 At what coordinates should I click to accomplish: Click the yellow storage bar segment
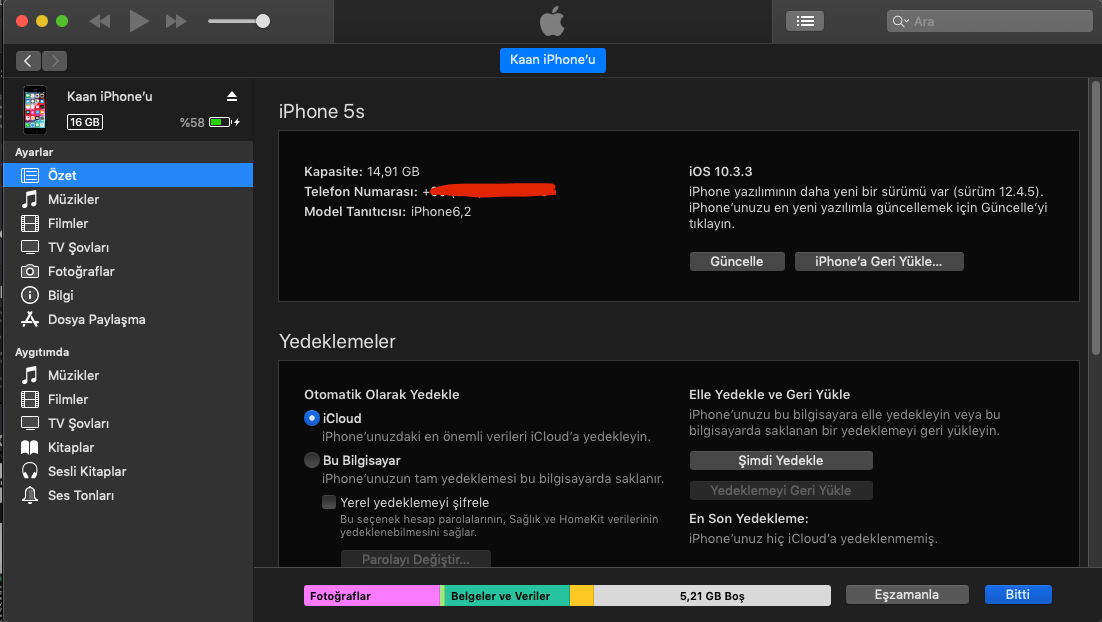pos(581,595)
